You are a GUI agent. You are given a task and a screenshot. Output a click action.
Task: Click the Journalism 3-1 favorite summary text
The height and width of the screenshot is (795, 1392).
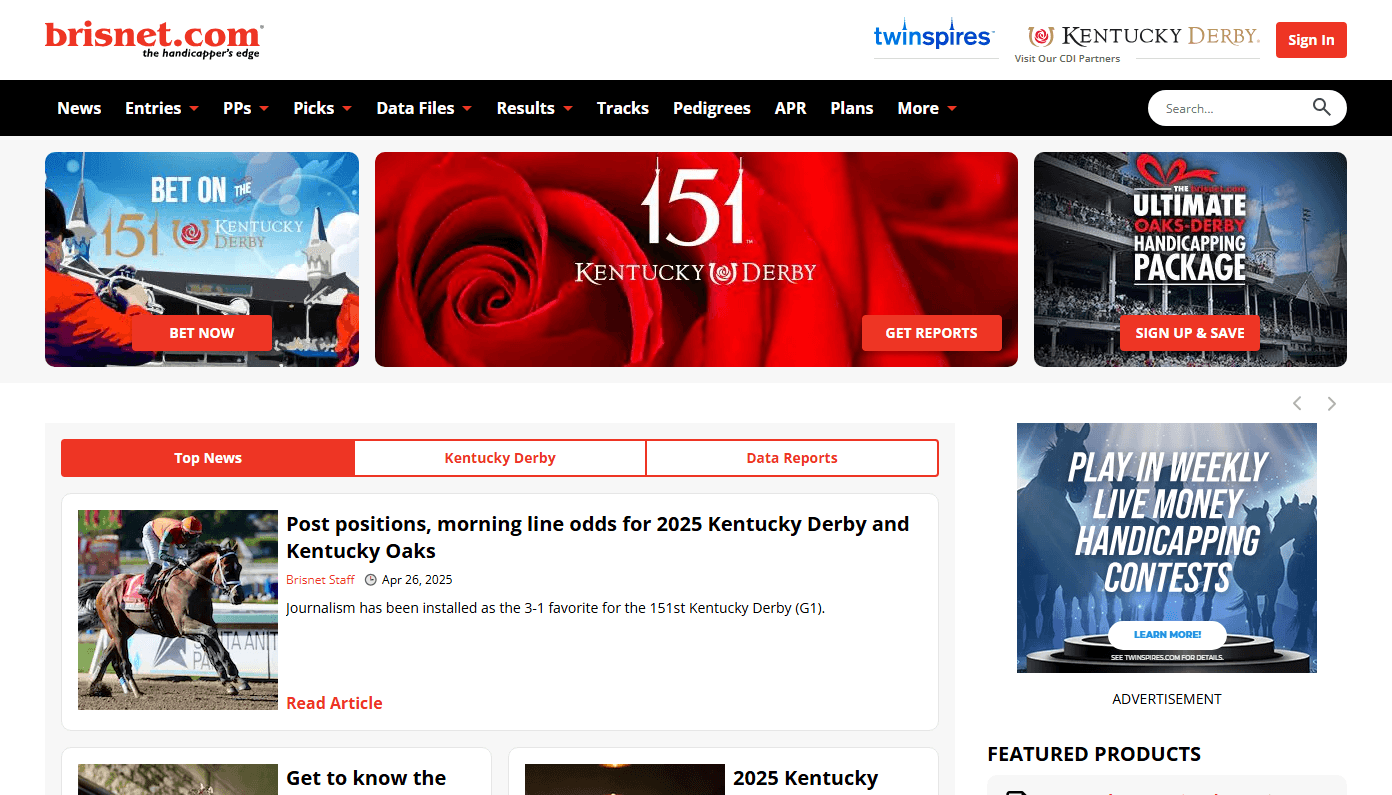pos(555,608)
